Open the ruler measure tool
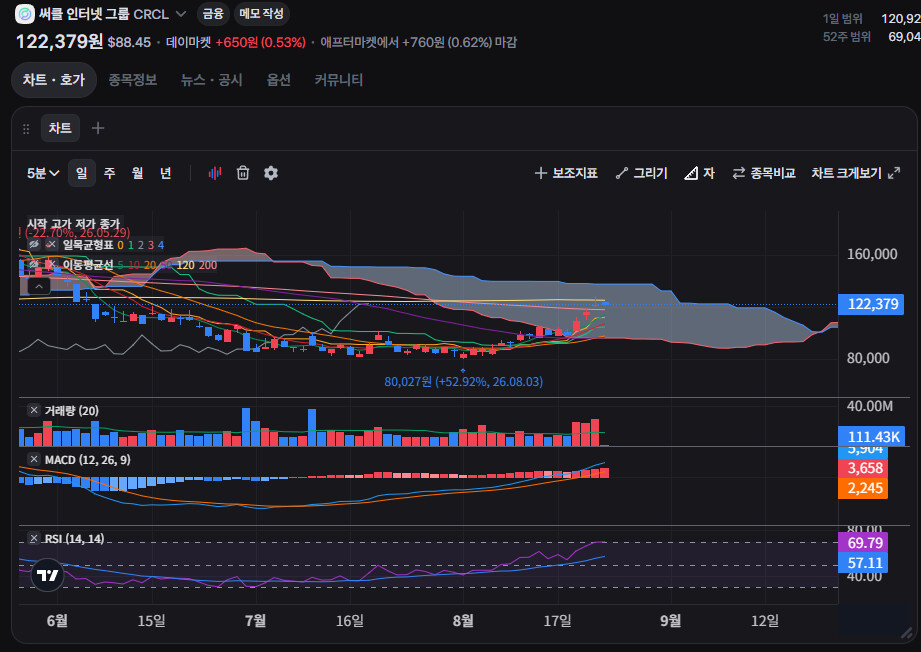This screenshot has width=921, height=652. 700,173
